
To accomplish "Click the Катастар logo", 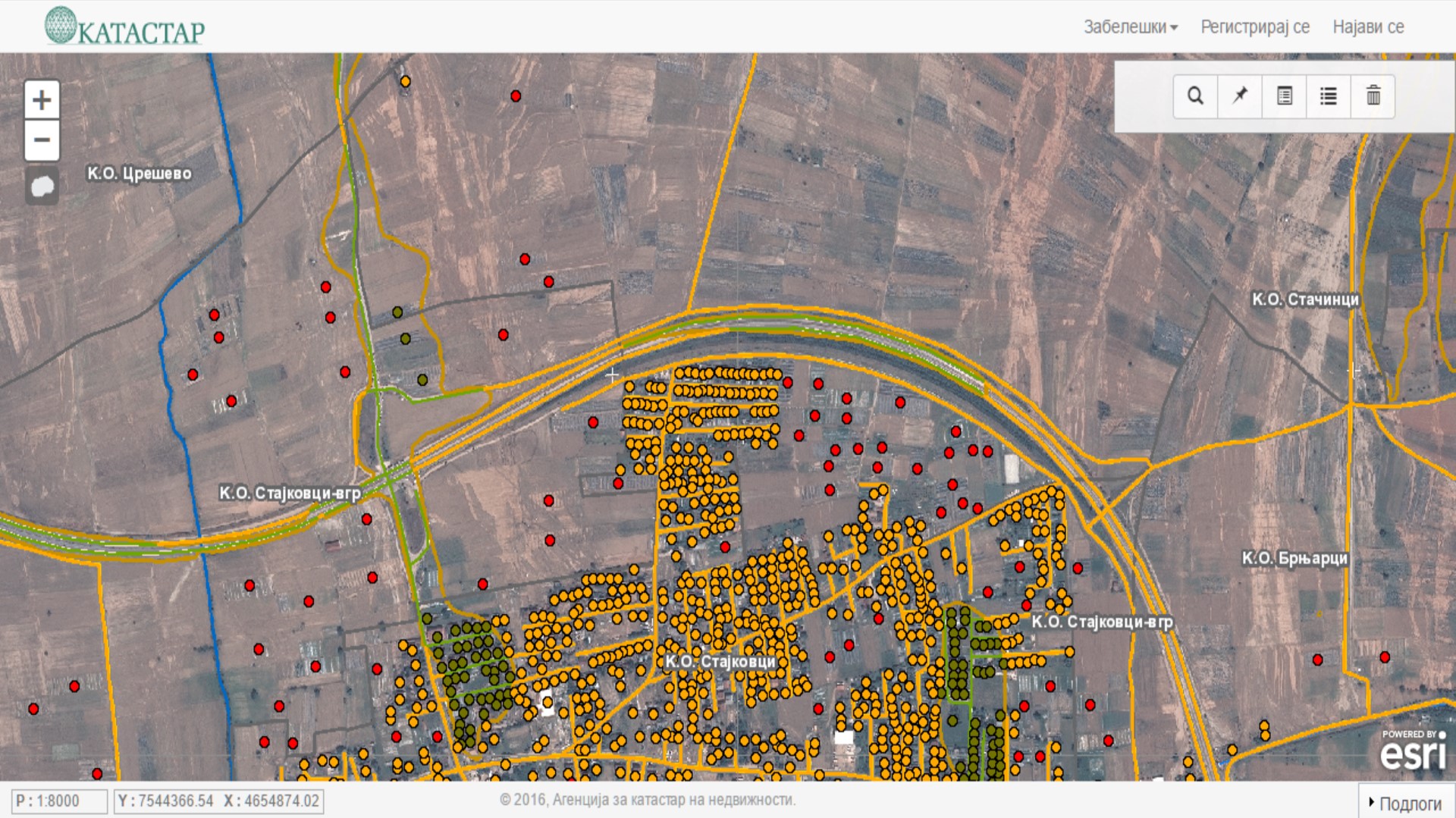I will point(125,26).
